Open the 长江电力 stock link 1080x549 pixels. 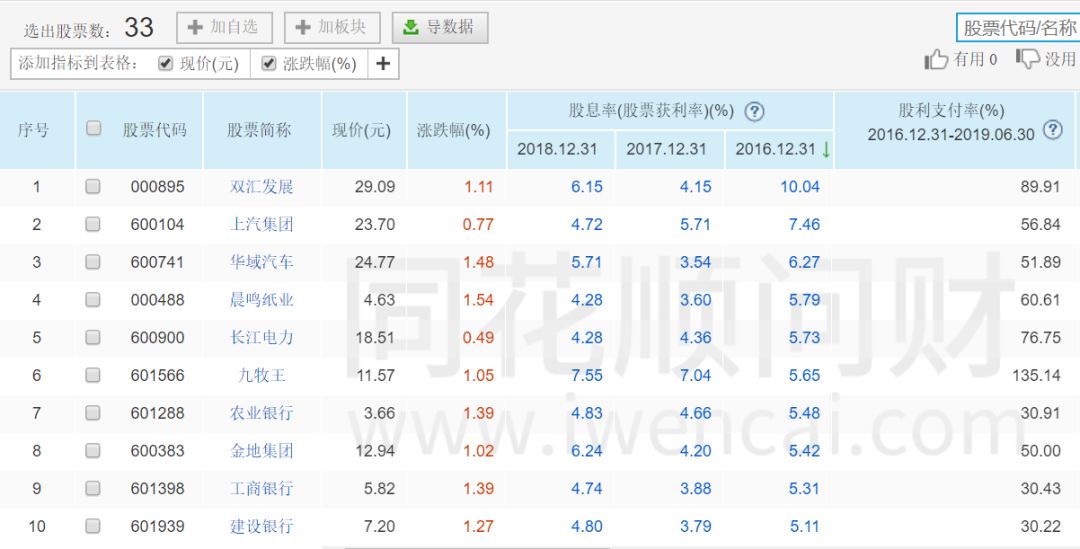[262, 338]
